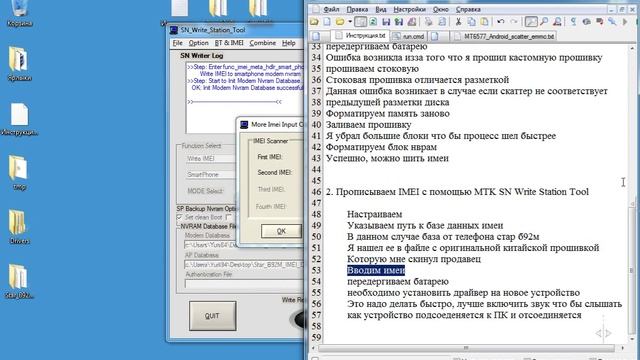Click the 'Second IMEI:' label in dialog
The height and width of the screenshot is (360, 640).
(x=274, y=173)
